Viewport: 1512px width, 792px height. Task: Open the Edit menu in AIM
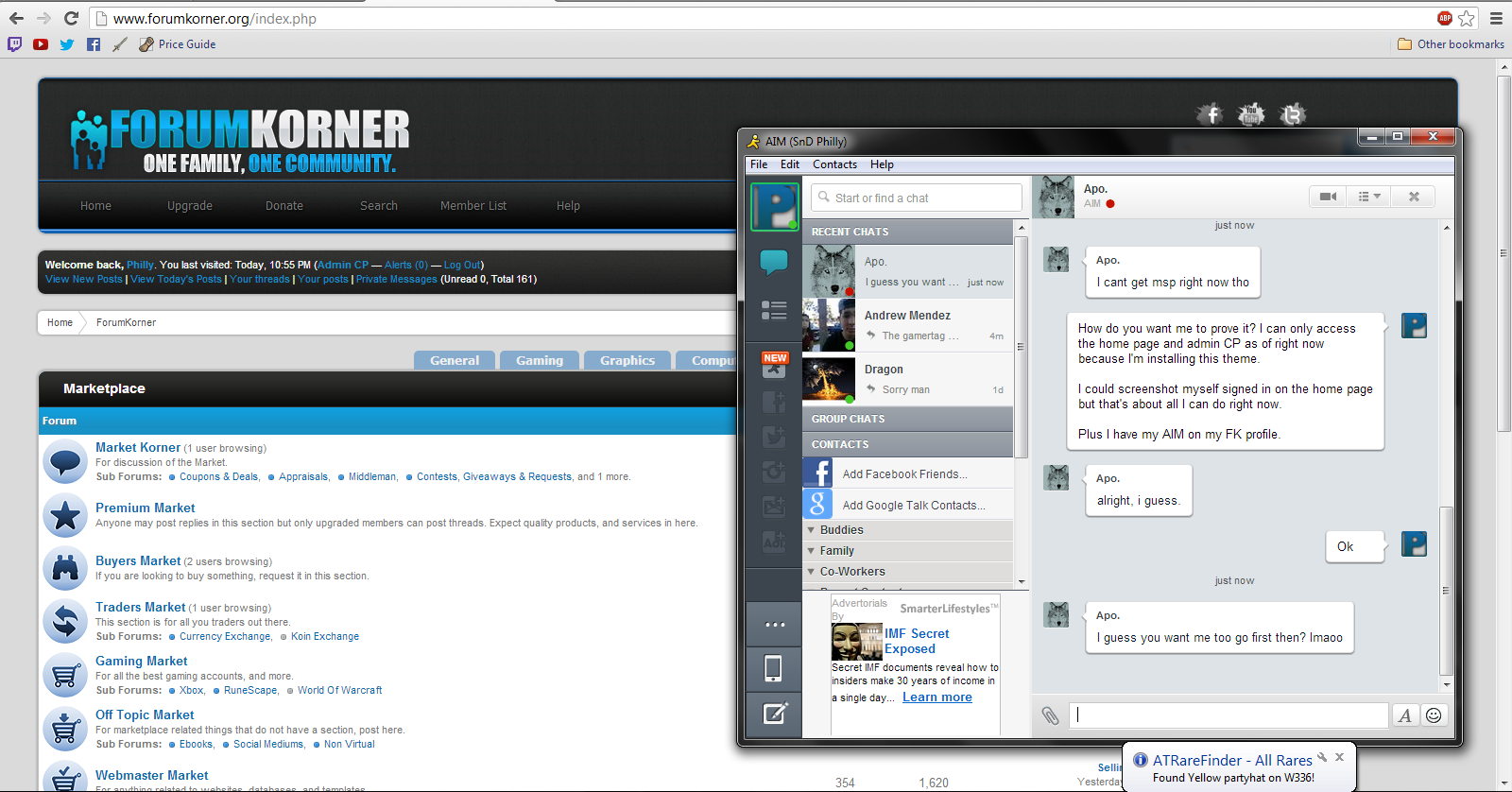pos(790,164)
